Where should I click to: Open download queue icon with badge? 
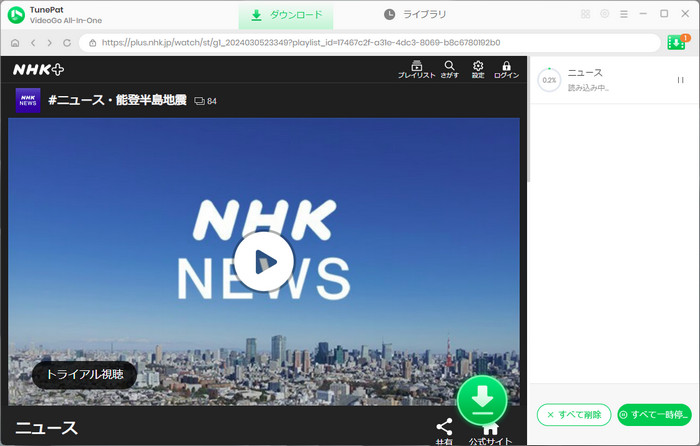pos(677,42)
